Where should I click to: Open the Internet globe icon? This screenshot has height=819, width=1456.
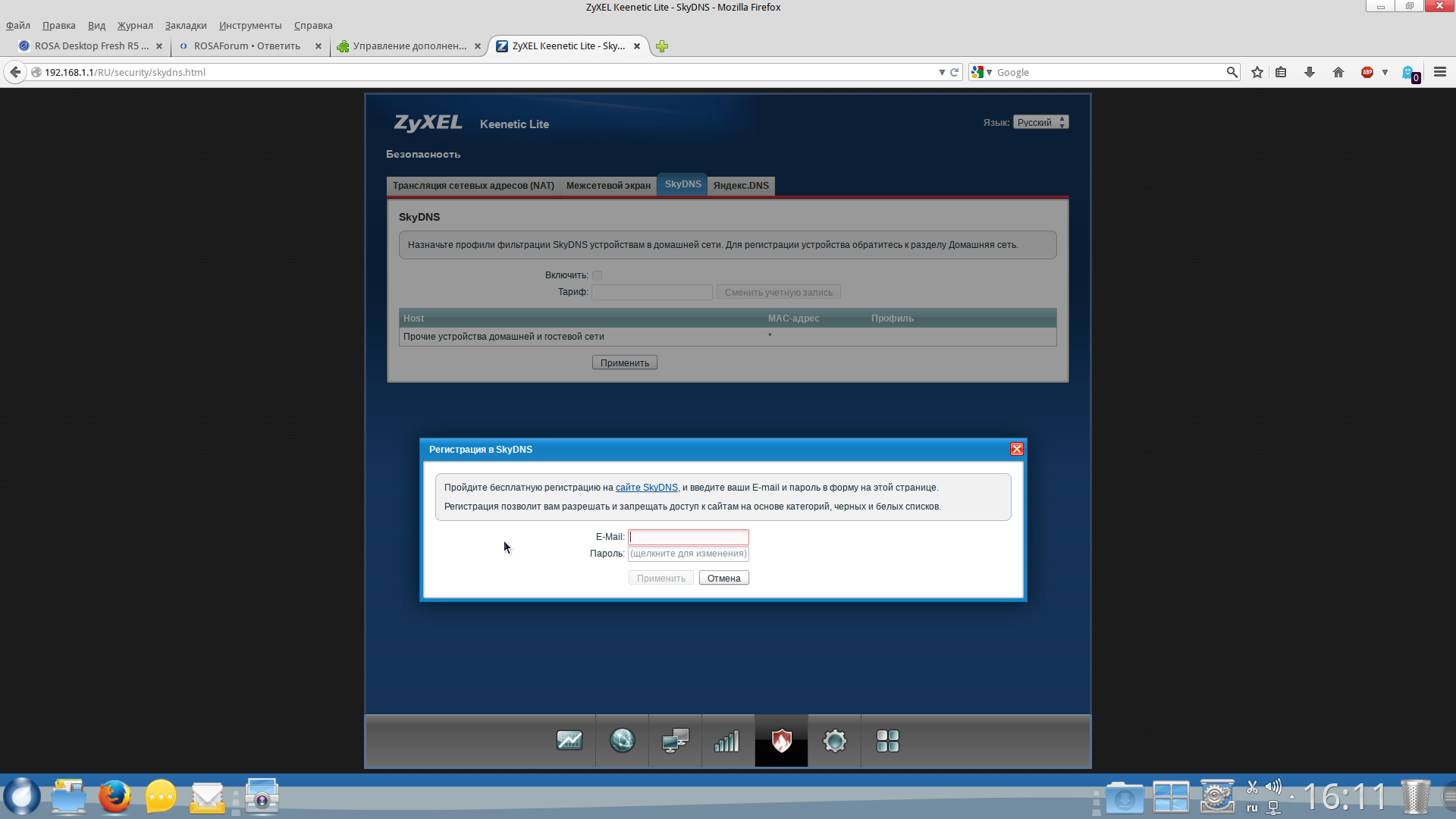pyautogui.click(x=622, y=741)
